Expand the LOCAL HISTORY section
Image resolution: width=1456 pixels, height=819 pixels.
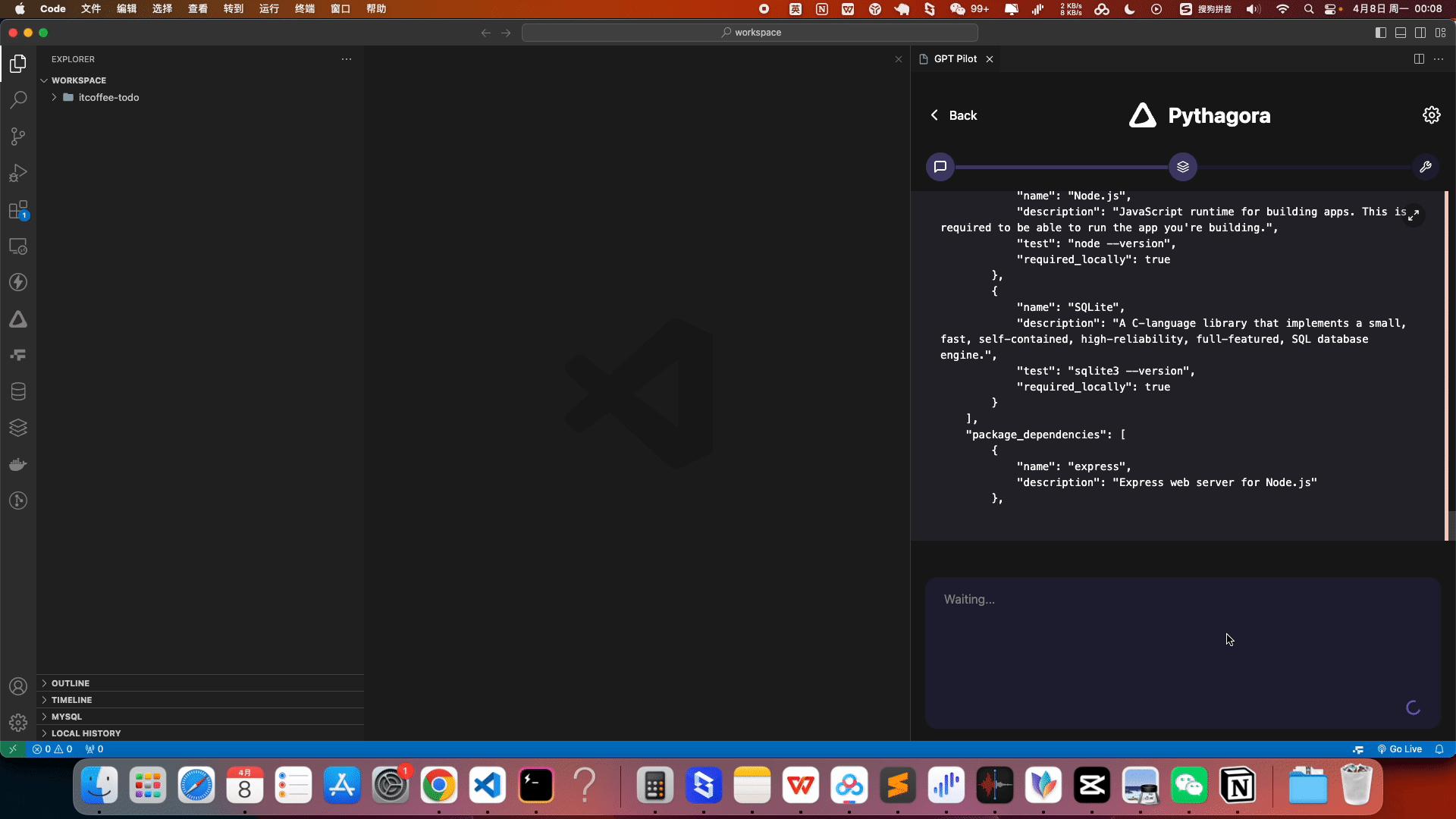coord(86,733)
